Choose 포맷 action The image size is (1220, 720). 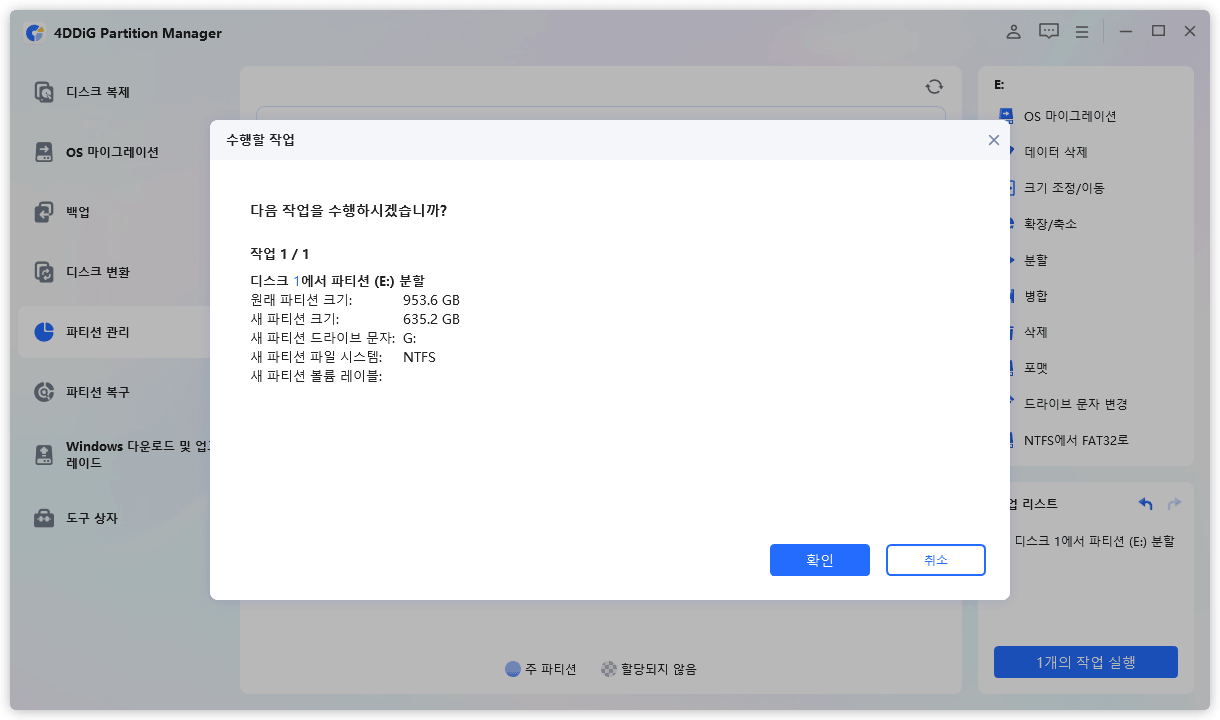(x=1036, y=368)
